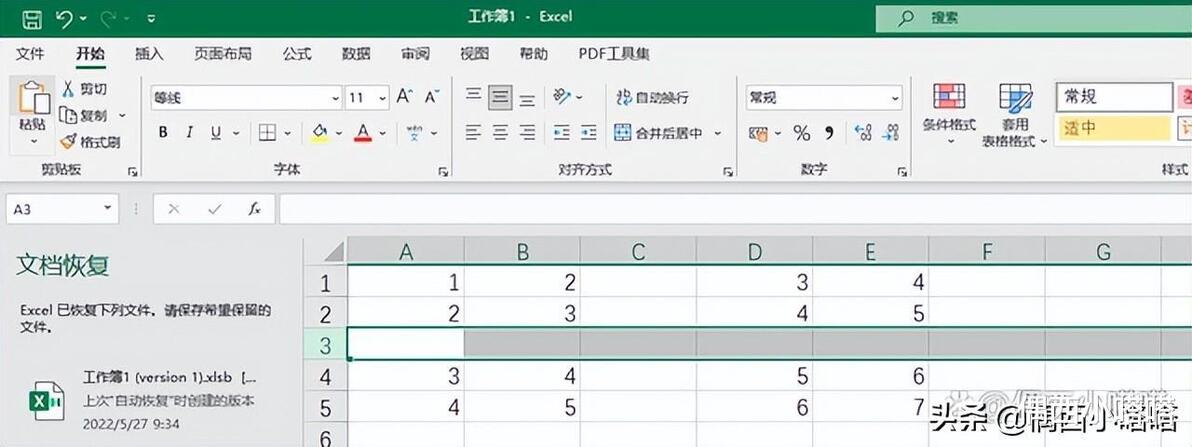Screen dimensions: 1192x447
Task: Click the Conditional Formatting icon
Action: pos(949,97)
